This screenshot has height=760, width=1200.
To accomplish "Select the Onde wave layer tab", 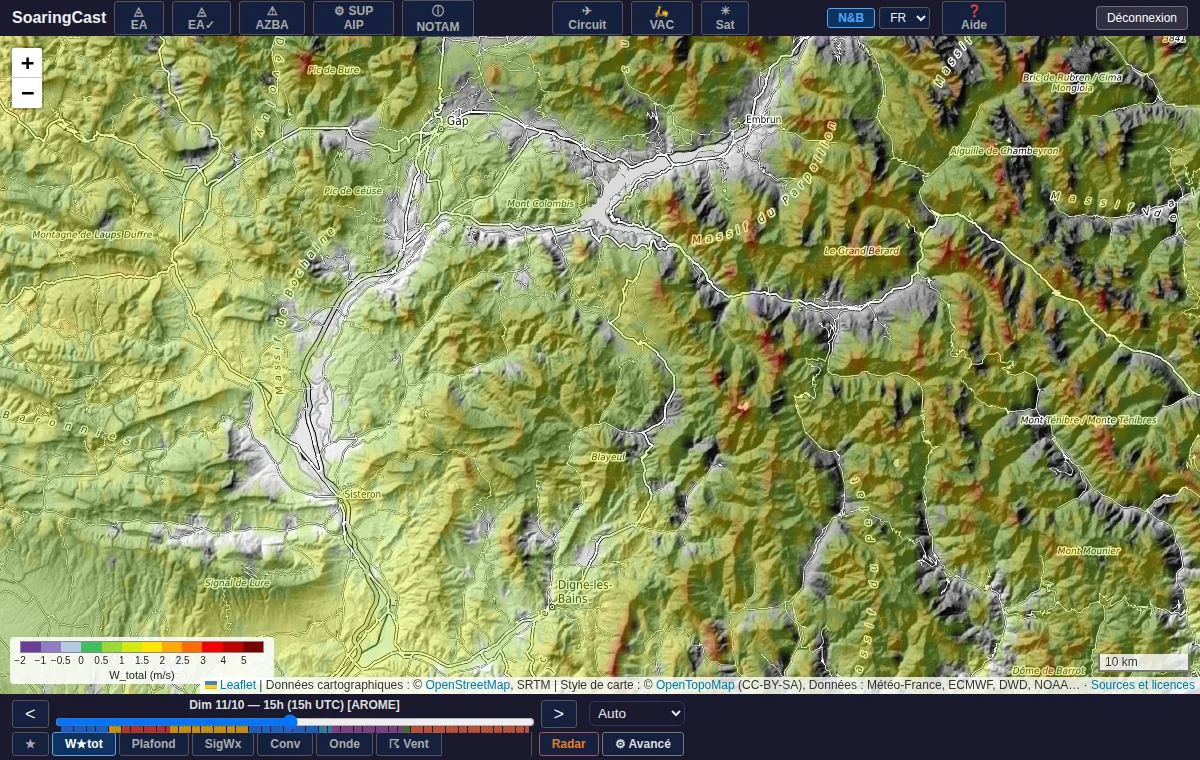I will tap(344, 744).
